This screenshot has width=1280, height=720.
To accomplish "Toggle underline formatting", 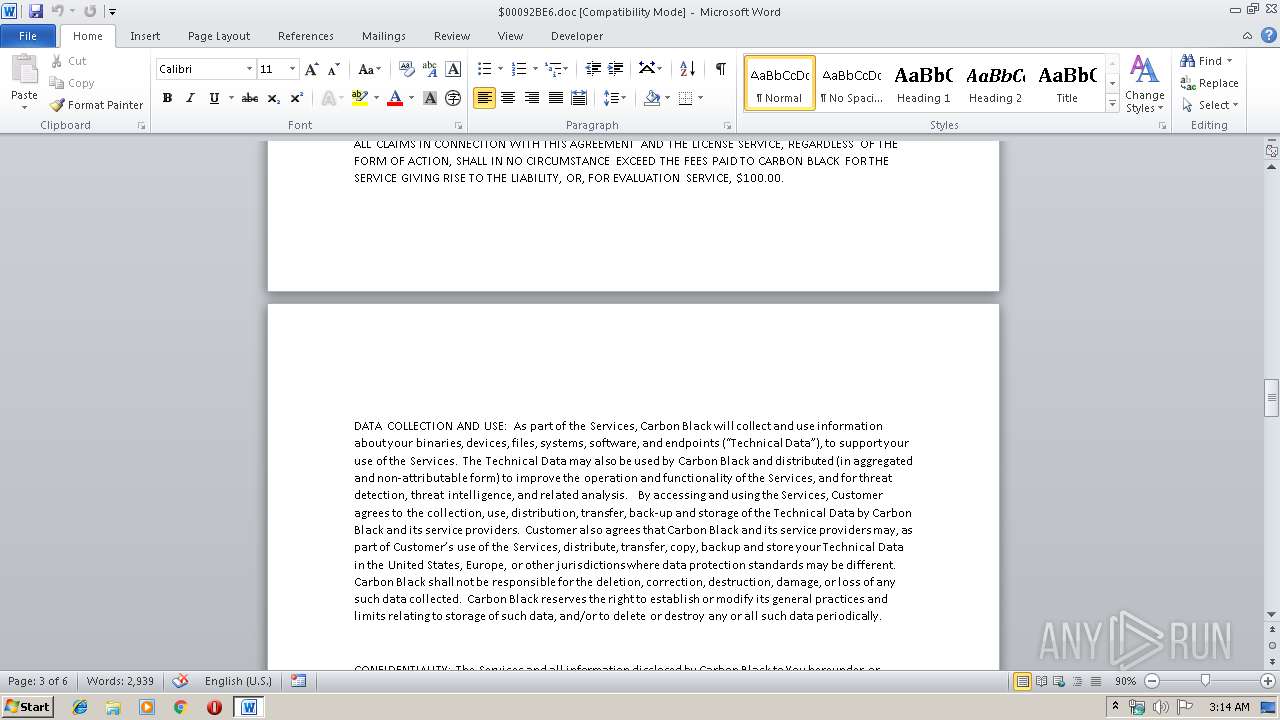I will [x=214, y=98].
